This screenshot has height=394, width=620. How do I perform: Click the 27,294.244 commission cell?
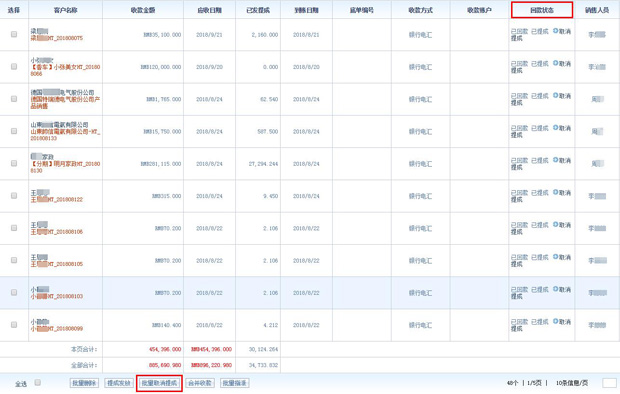pyautogui.click(x=264, y=164)
